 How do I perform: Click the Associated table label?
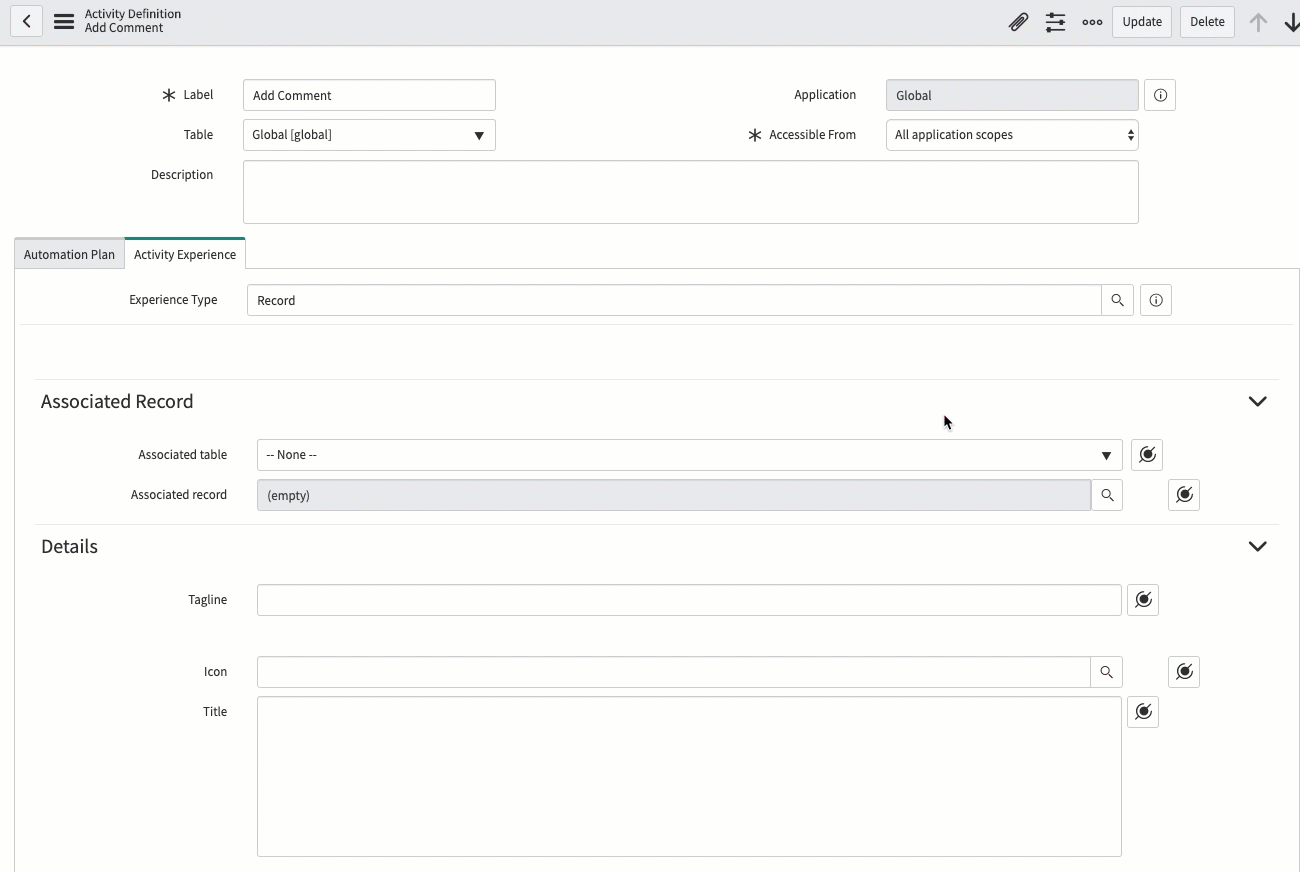[182, 455]
